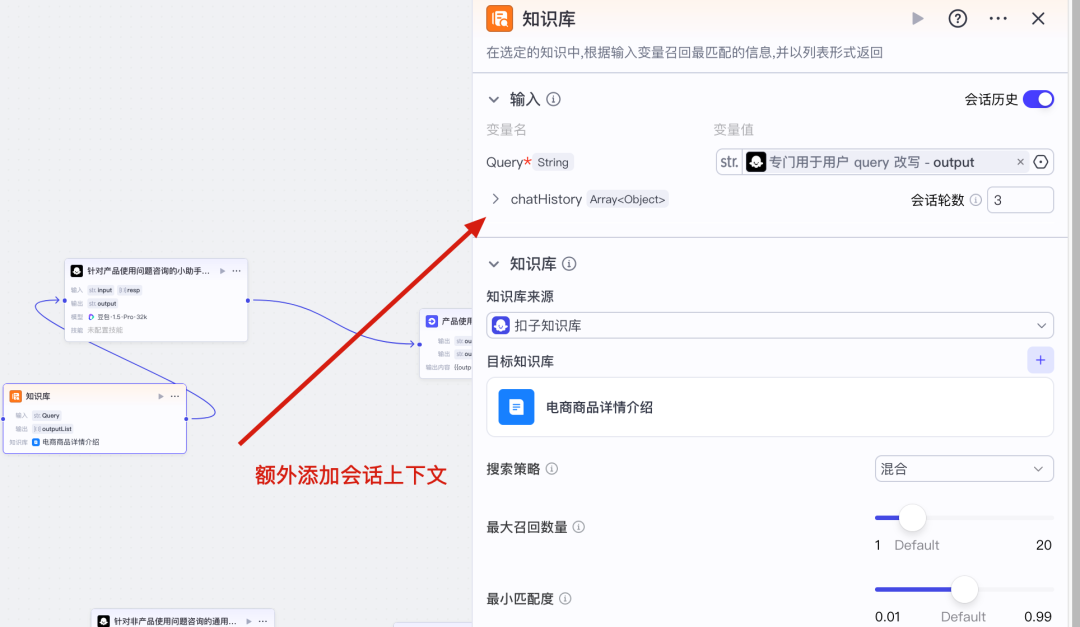Click the Query tag in canvas 知识库 node

click(x=47, y=415)
